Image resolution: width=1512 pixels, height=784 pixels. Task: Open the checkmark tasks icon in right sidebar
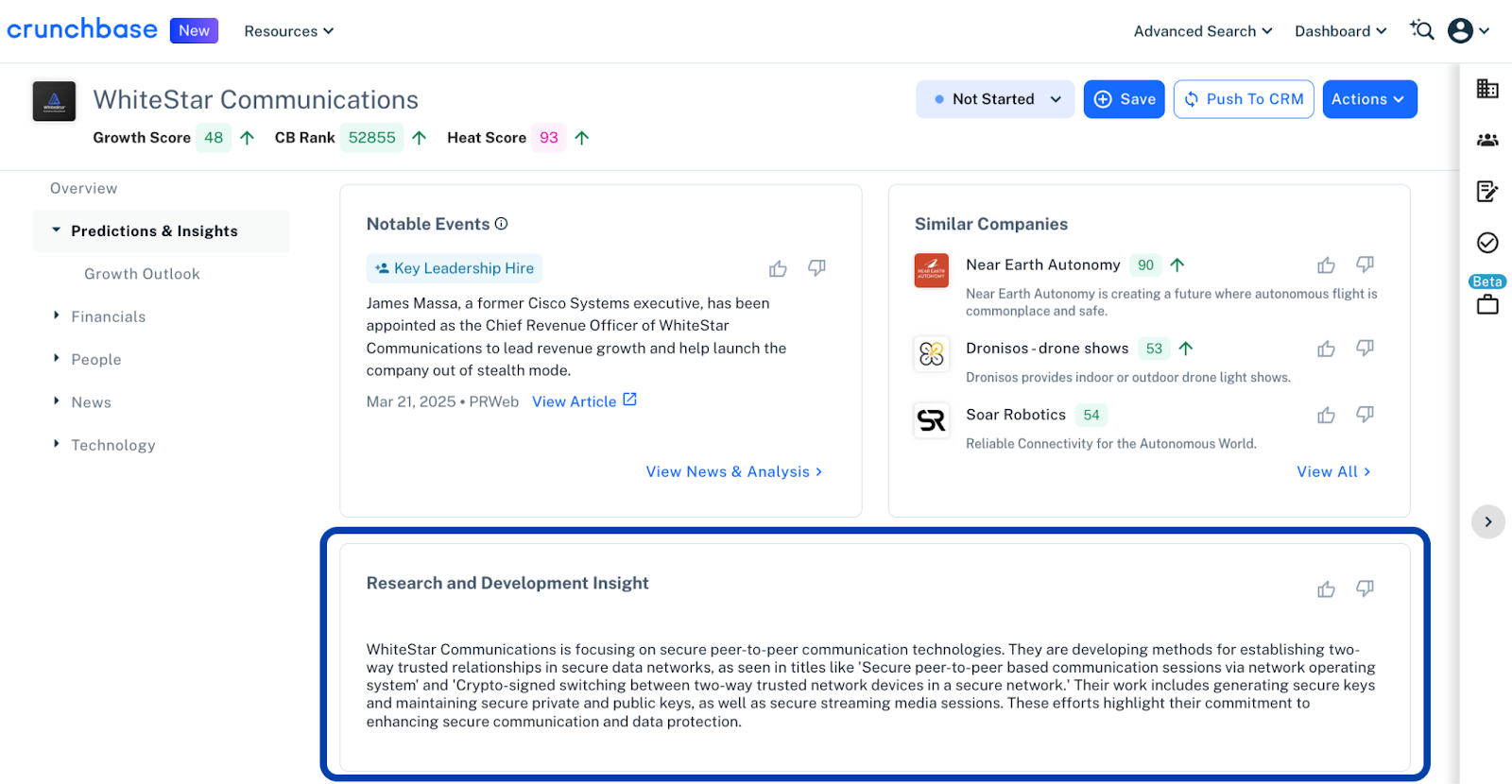(1487, 243)
